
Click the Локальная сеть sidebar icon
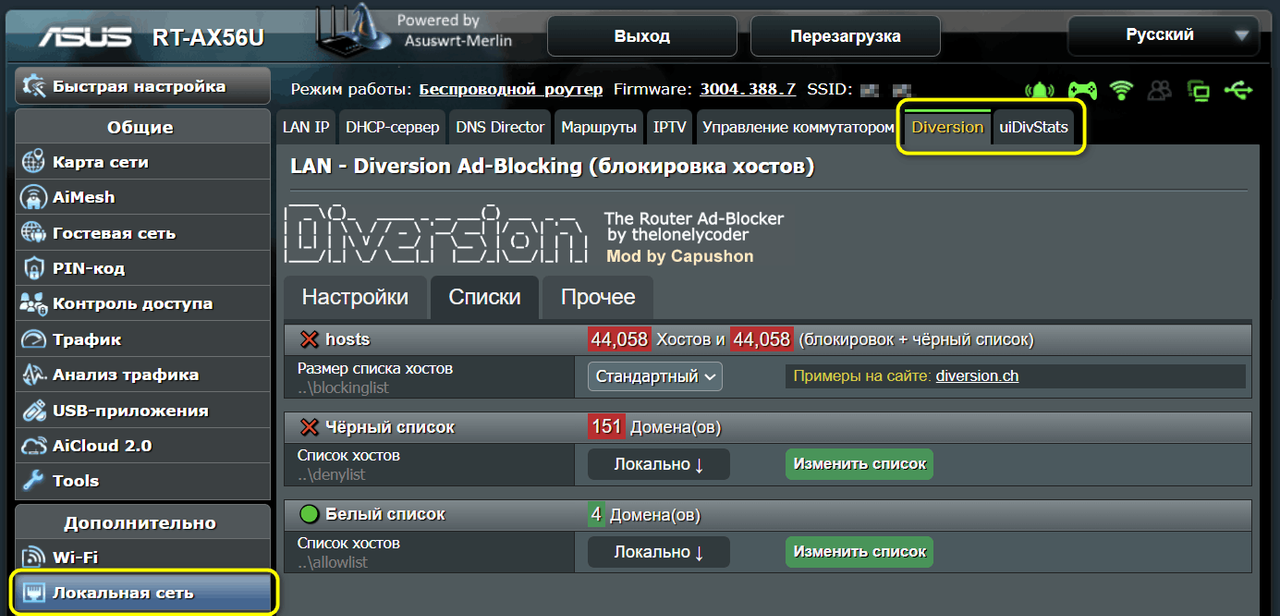34,593
